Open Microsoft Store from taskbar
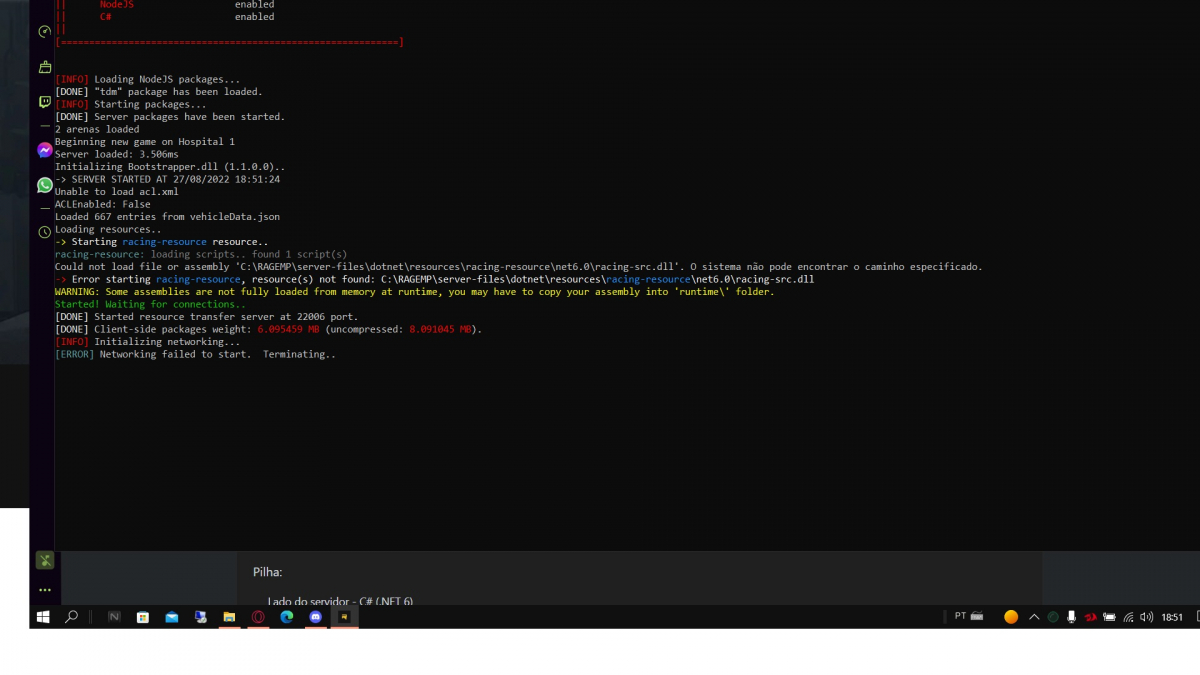 click(143, 617)
